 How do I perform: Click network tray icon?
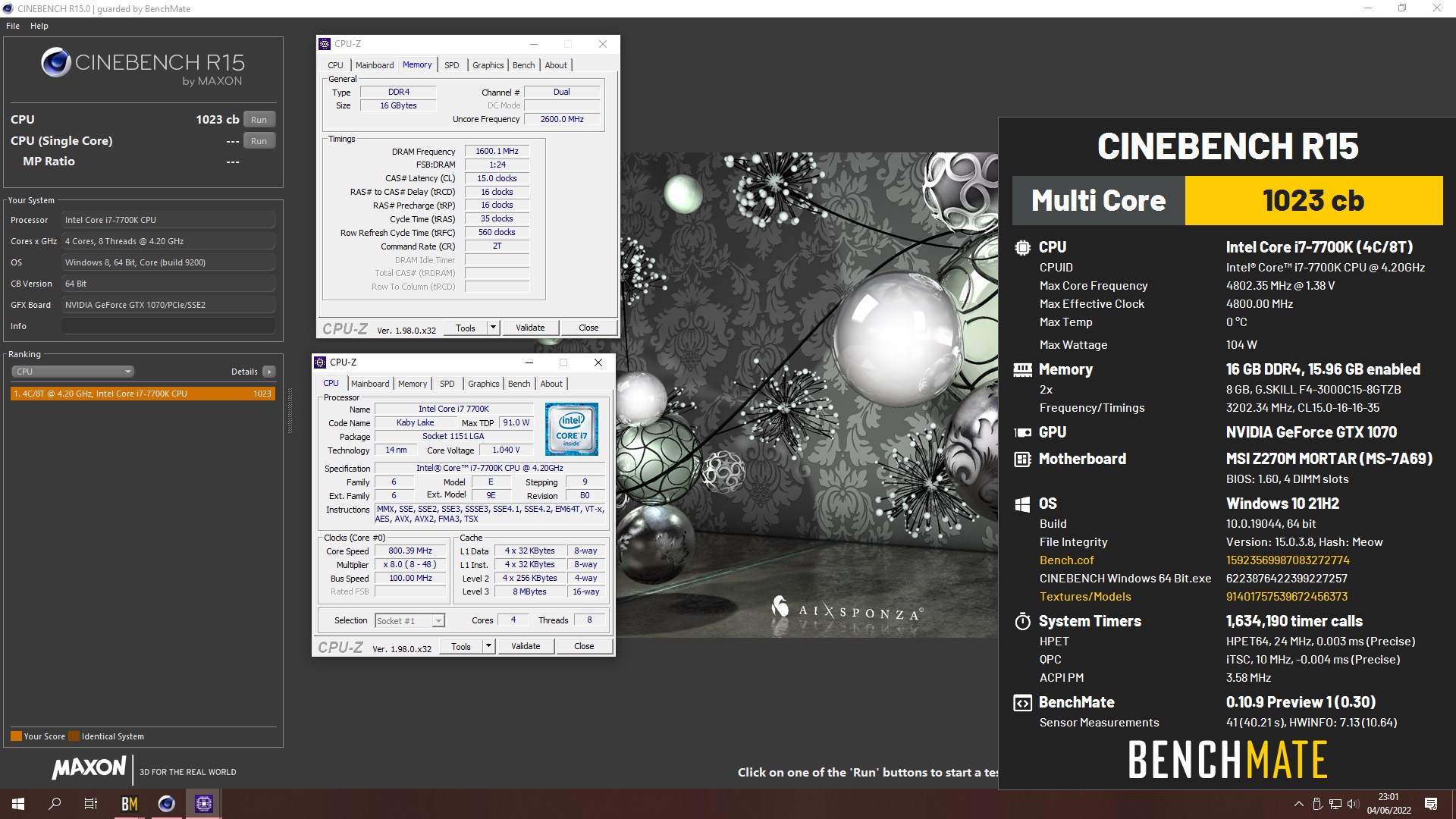pyautogui.click(x=1335, y=804)
